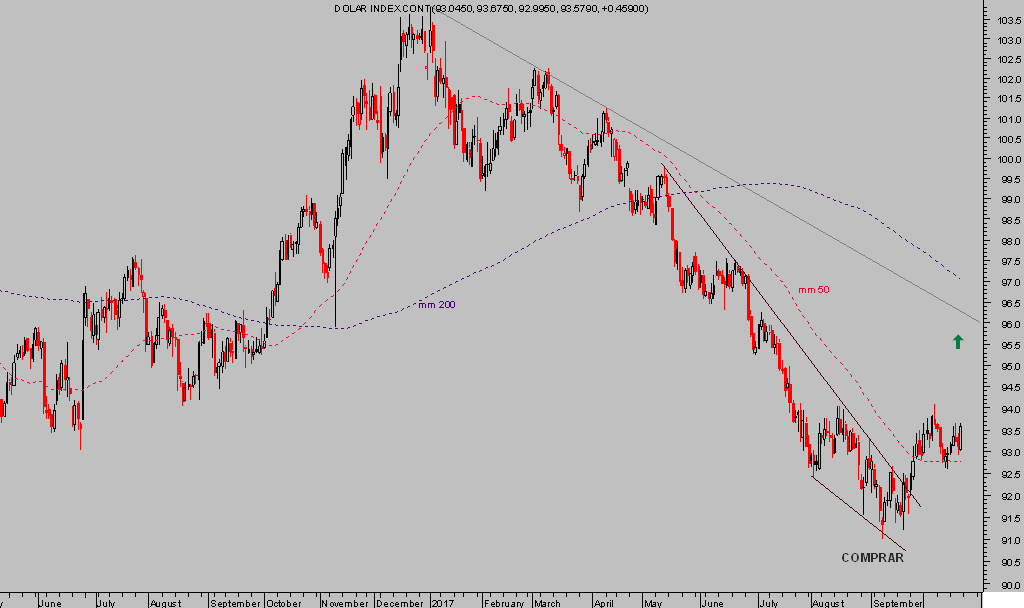This screenshot has height=608, width=1024.
Task: Select May on the time axis
Action: (x=655, y=603)
